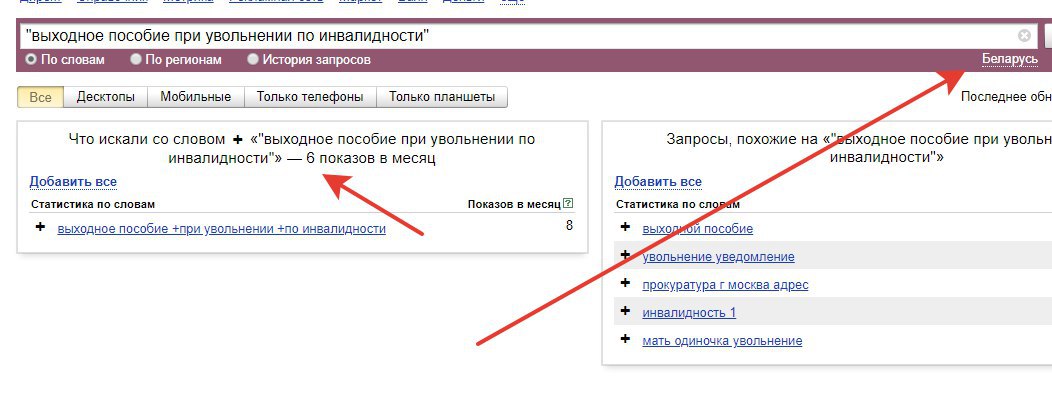Open 'мать одиночка увольнение' query link
The image size is (1052, 396).
[722, 341]
